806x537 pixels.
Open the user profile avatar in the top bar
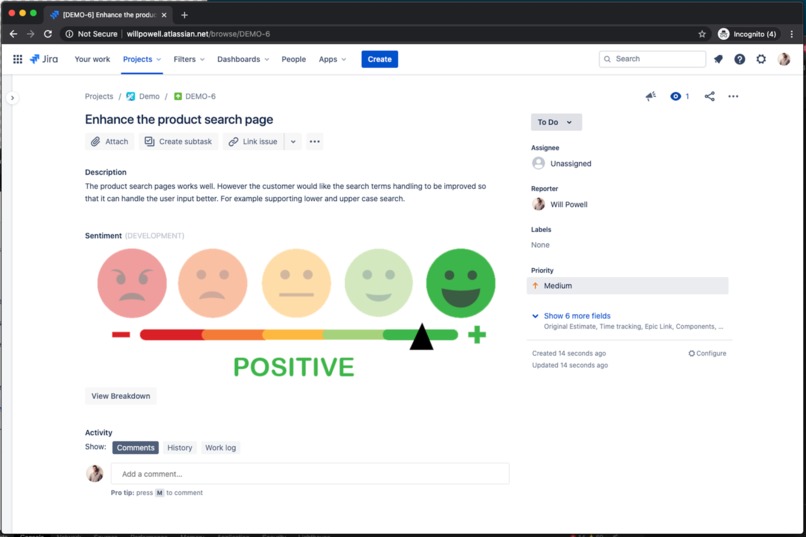[x=784, y=59]
